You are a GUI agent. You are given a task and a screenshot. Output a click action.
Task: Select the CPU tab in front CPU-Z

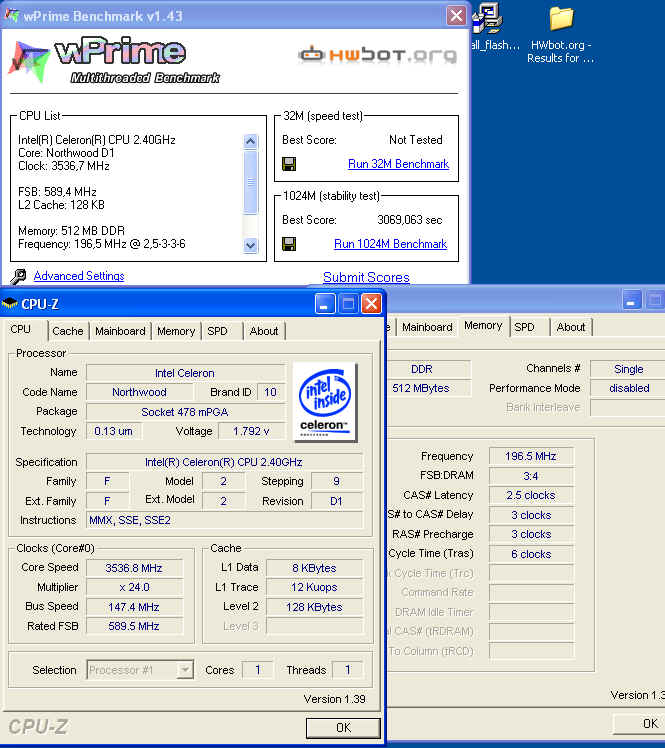(21, 329)
